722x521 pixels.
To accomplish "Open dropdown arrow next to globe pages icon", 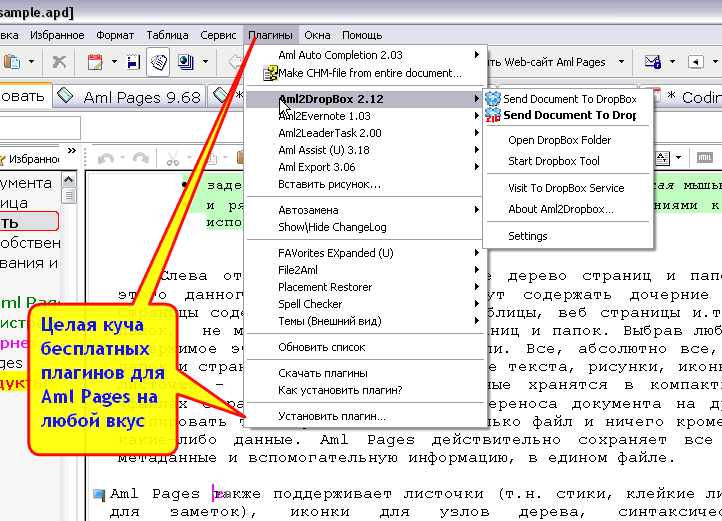I will [x=205, y=61].
